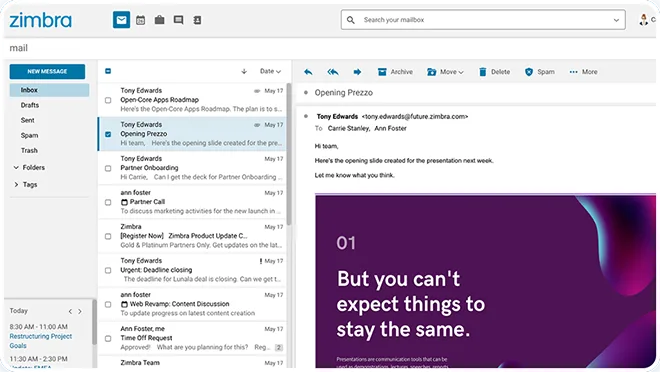
Task: Open the Time Off Request conversation
Action: coord(192,338)
